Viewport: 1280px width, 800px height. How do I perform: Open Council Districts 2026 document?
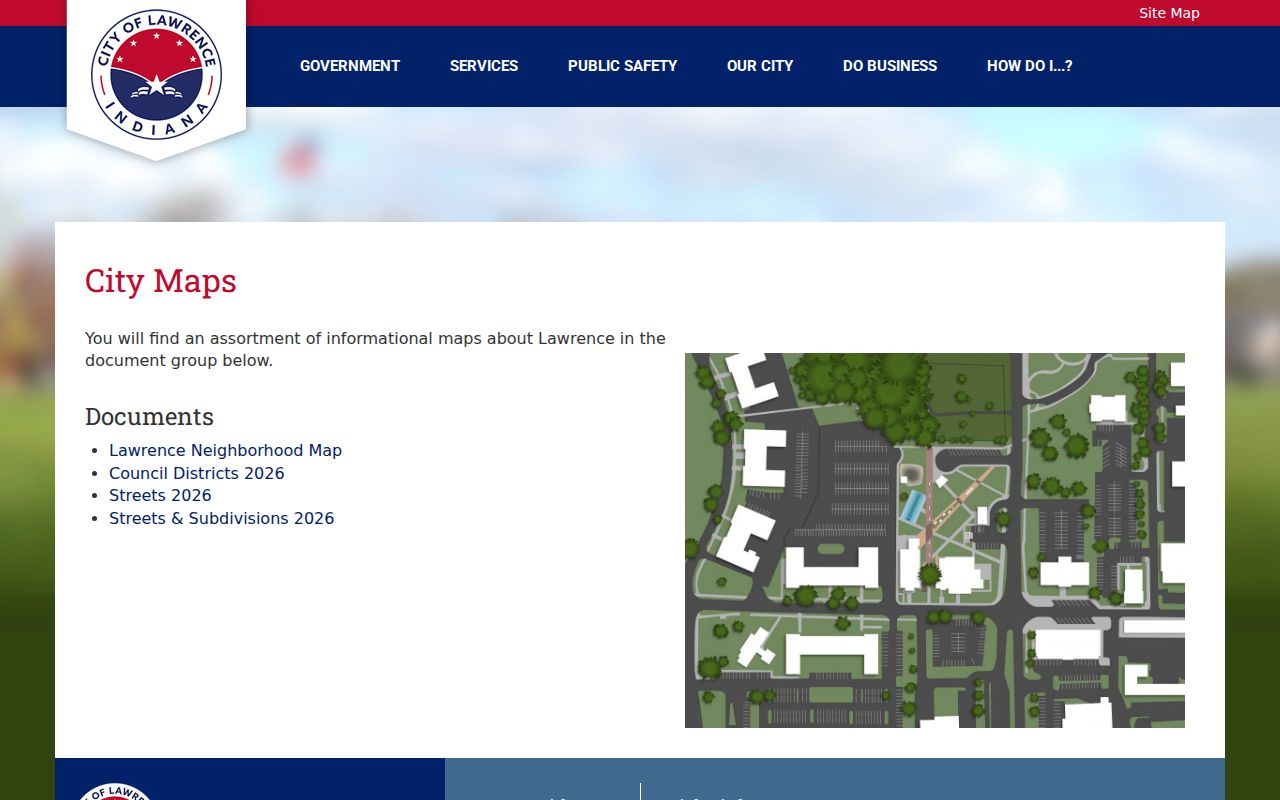click(197, 473)
